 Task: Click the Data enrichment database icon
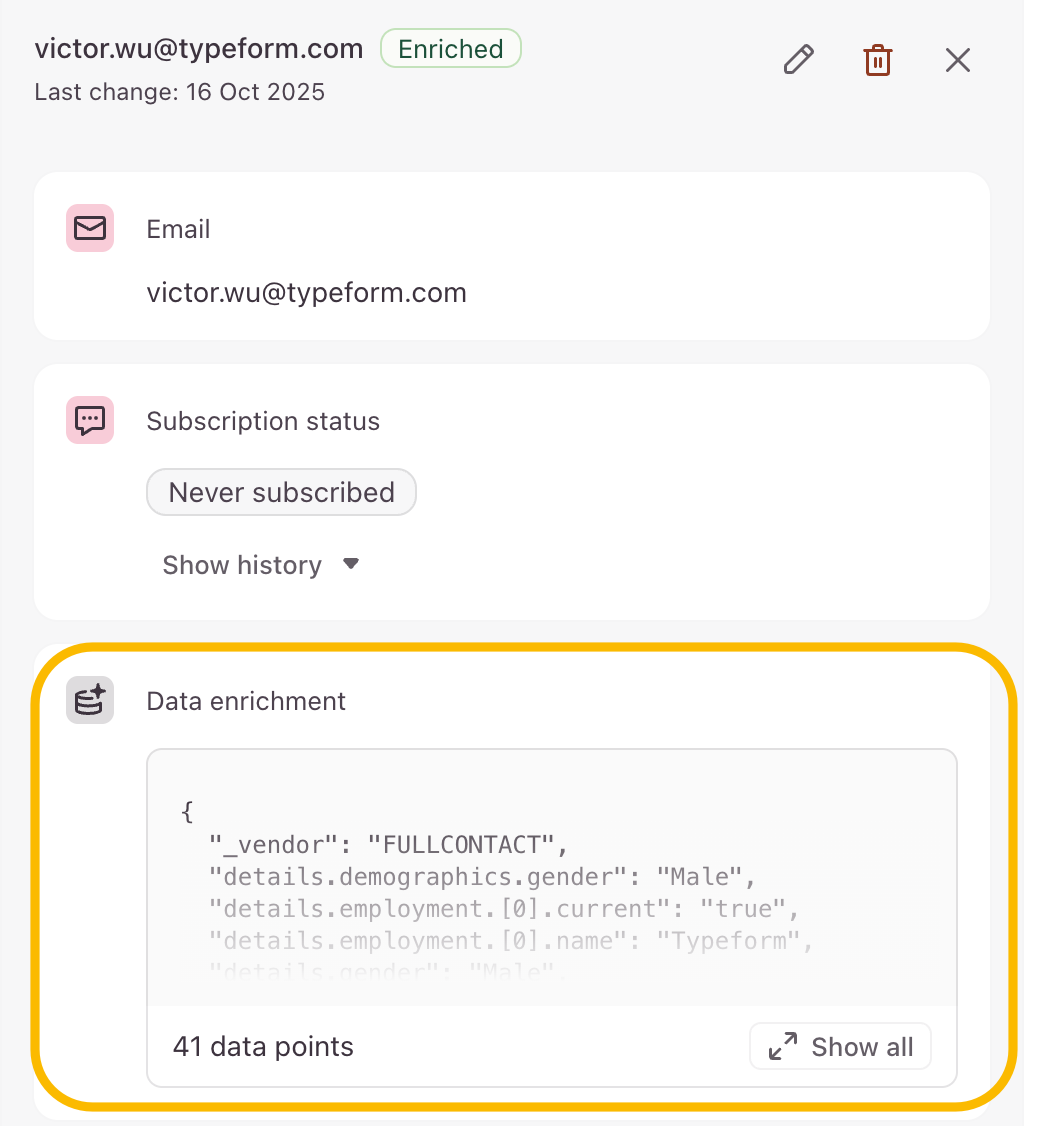coord(90,701)
